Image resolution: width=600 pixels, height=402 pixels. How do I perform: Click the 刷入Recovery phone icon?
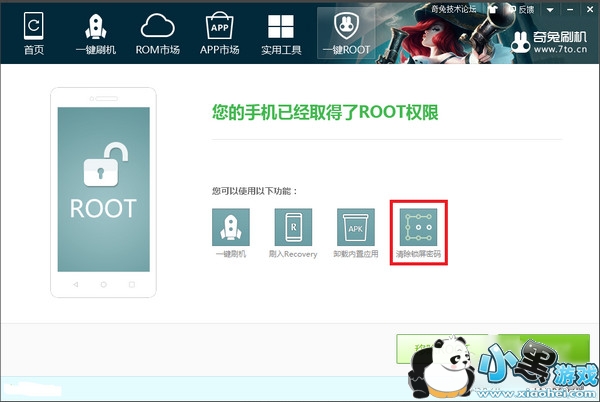click(293, 227)
